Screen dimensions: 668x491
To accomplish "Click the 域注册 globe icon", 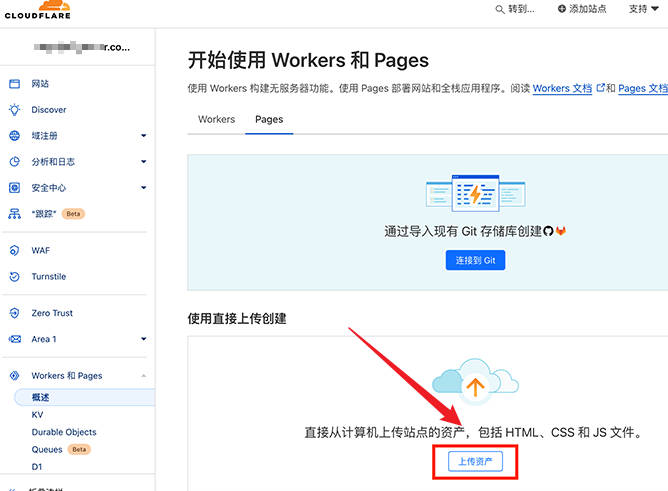I will (x=14, y=135).
